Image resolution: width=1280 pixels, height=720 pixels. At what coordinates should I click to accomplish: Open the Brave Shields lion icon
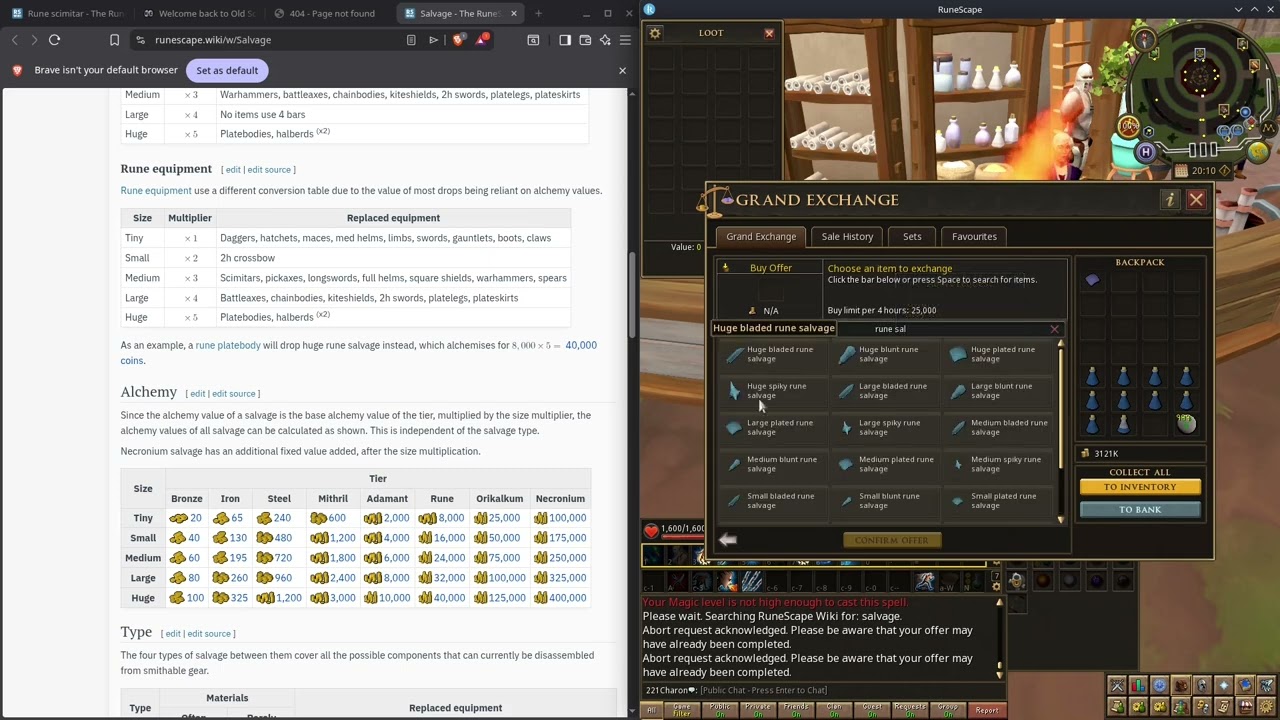[459, 40]
